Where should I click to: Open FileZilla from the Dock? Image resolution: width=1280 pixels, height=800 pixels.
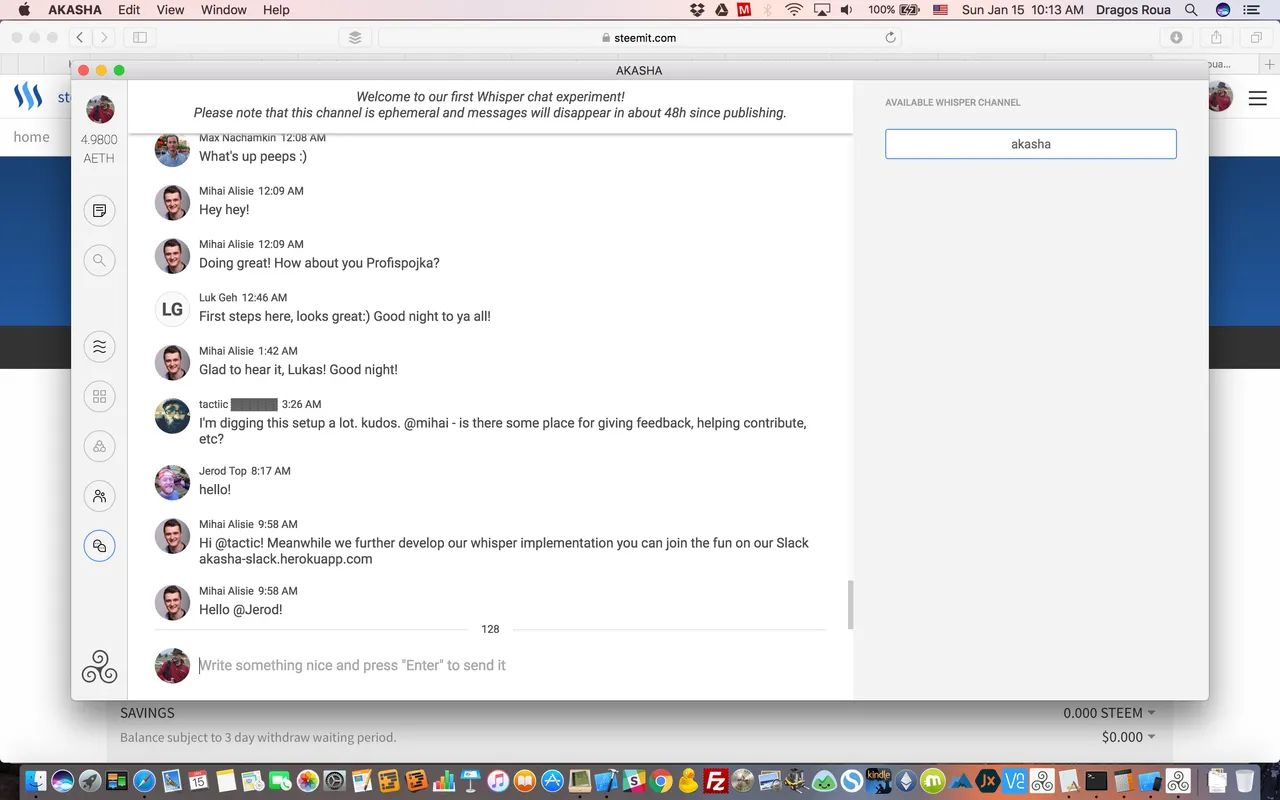click(x=715, y=781)
